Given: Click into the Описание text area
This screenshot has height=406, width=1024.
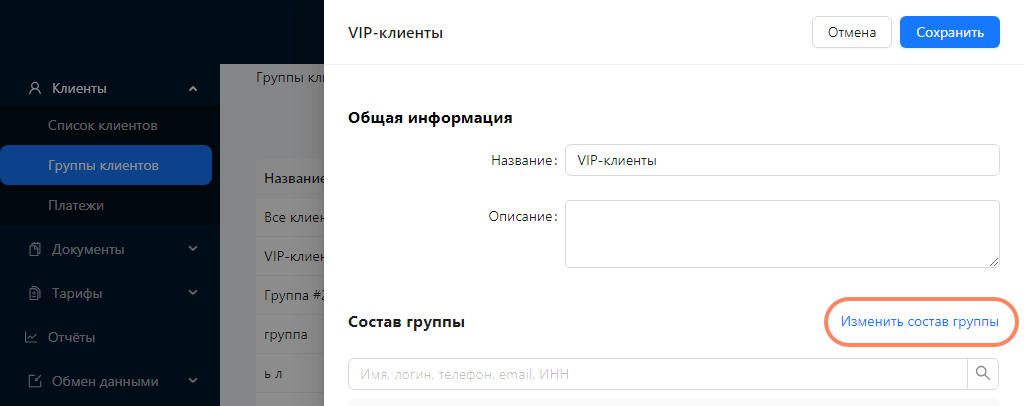Looking at the screenshot, I should click(782, 234).
